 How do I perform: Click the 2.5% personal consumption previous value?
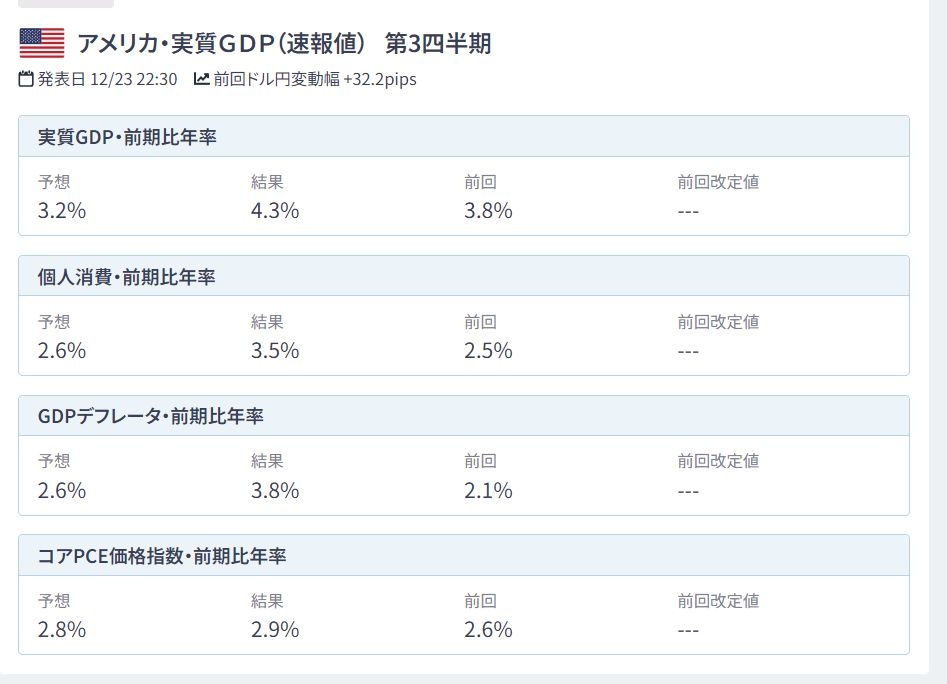pyautogui.click(x=488, y=351)
